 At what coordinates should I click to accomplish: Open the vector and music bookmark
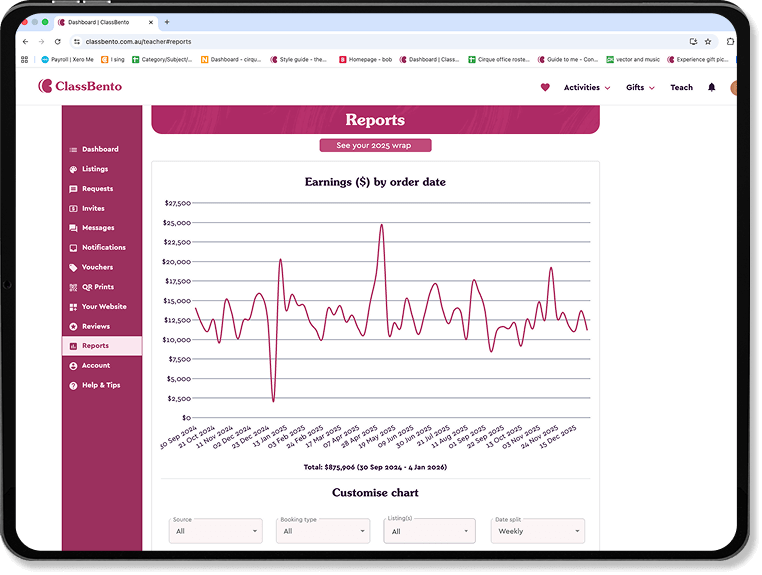633,59
